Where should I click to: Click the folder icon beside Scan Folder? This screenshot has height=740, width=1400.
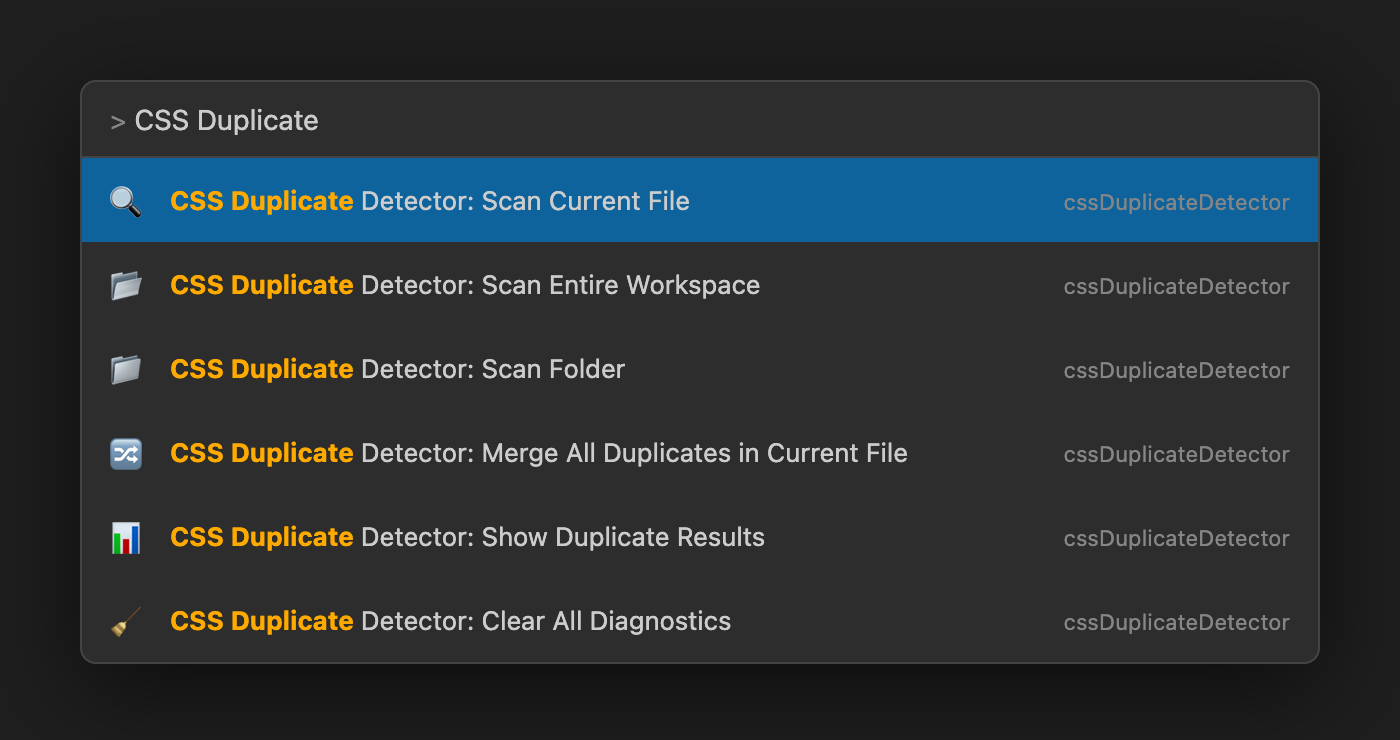[x=125, y=369]
